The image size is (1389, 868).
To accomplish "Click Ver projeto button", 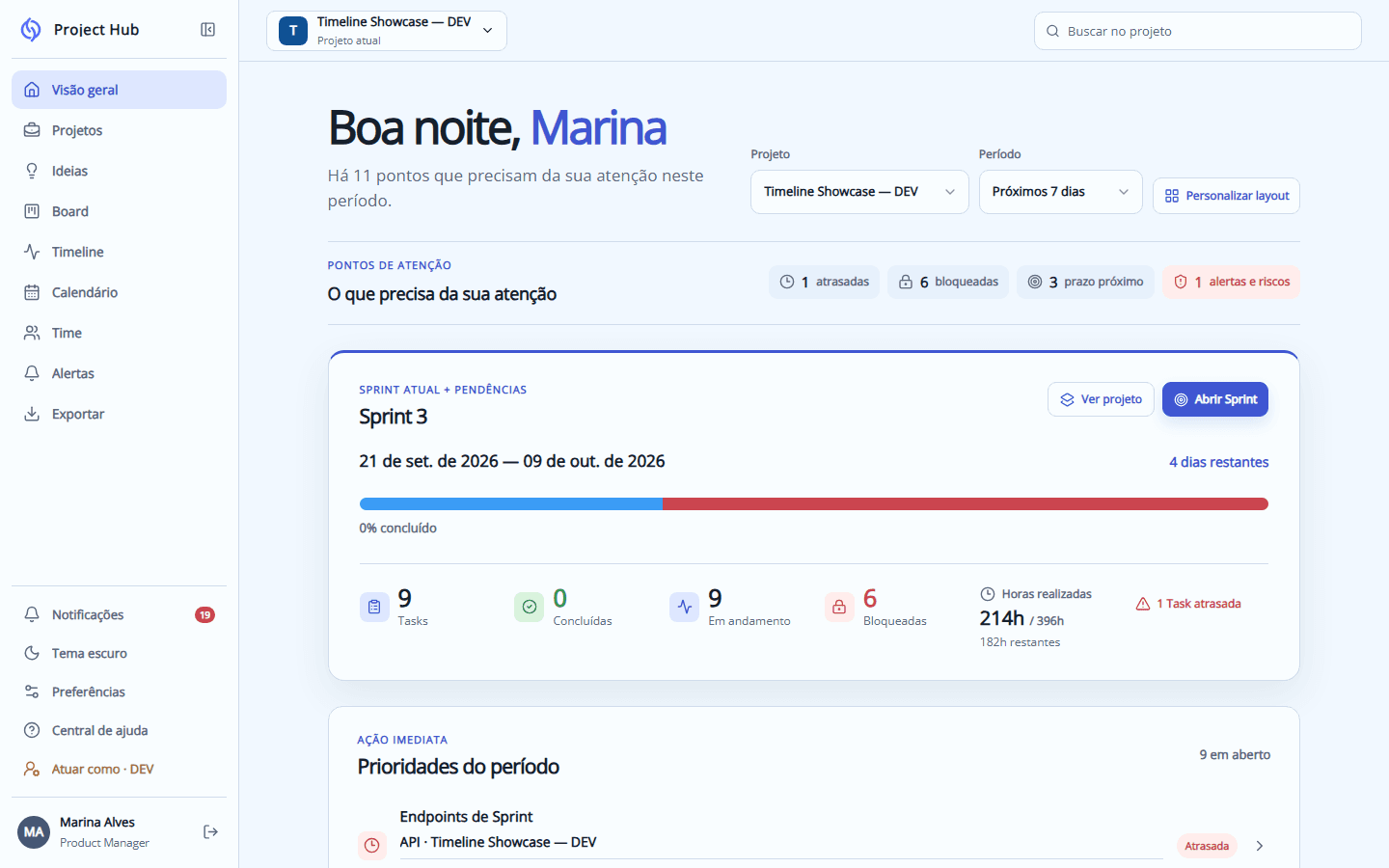I will pyautogui.click(x=1101, y=399).
